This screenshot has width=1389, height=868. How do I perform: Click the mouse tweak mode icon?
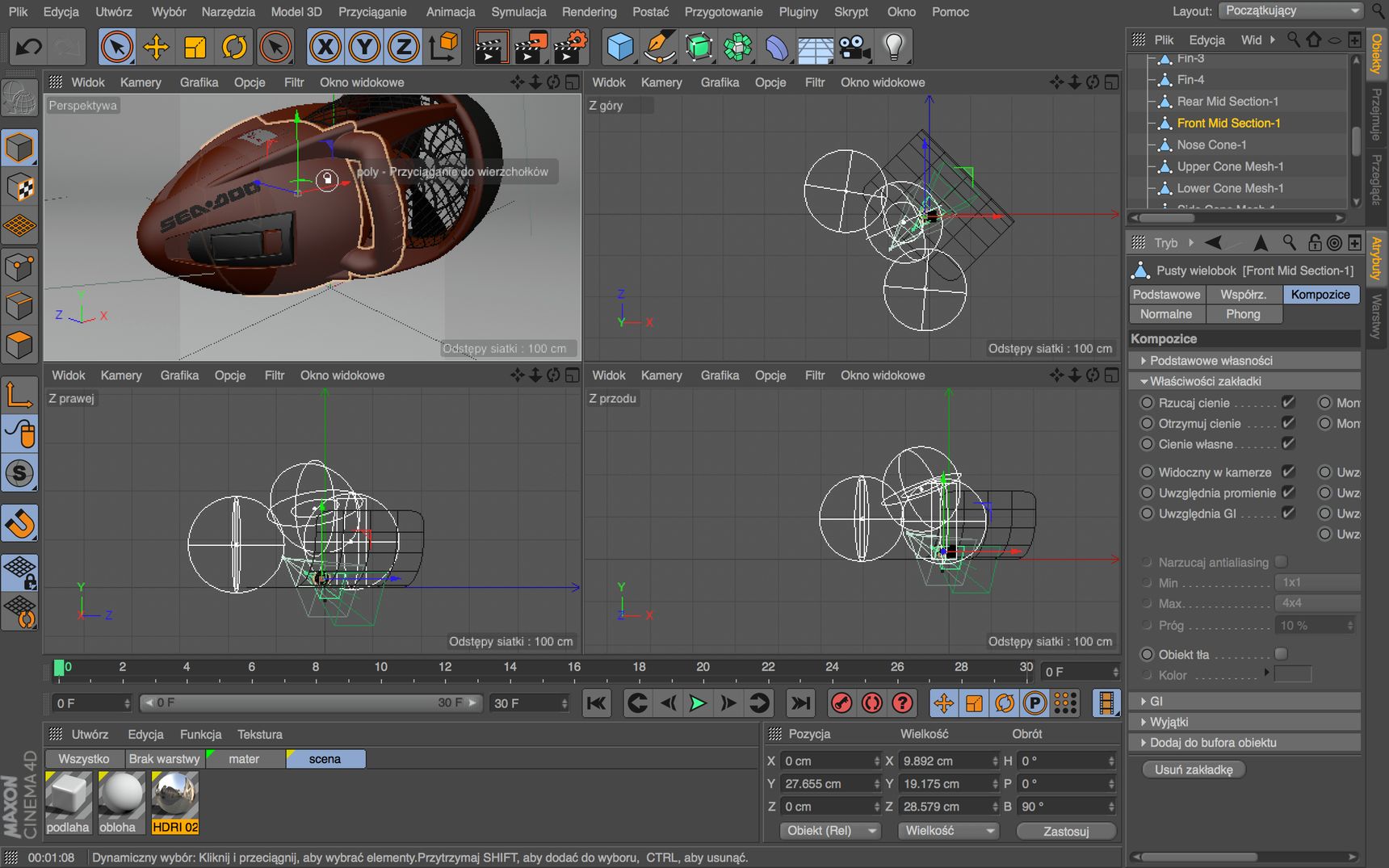[x=20, y=434]
